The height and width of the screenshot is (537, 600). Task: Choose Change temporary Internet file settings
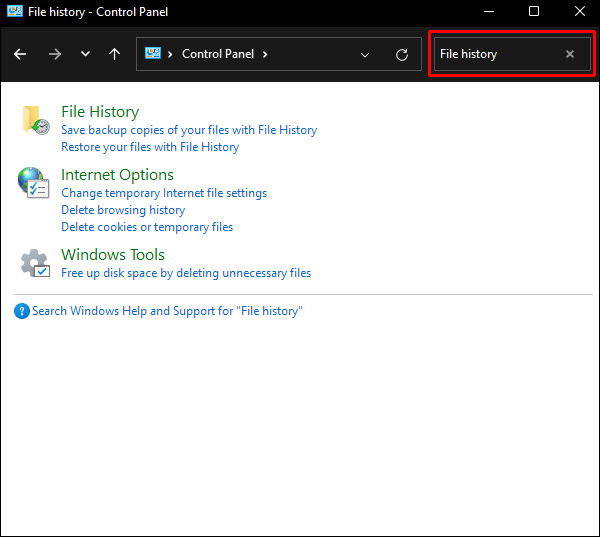click(x=164, y=193)
